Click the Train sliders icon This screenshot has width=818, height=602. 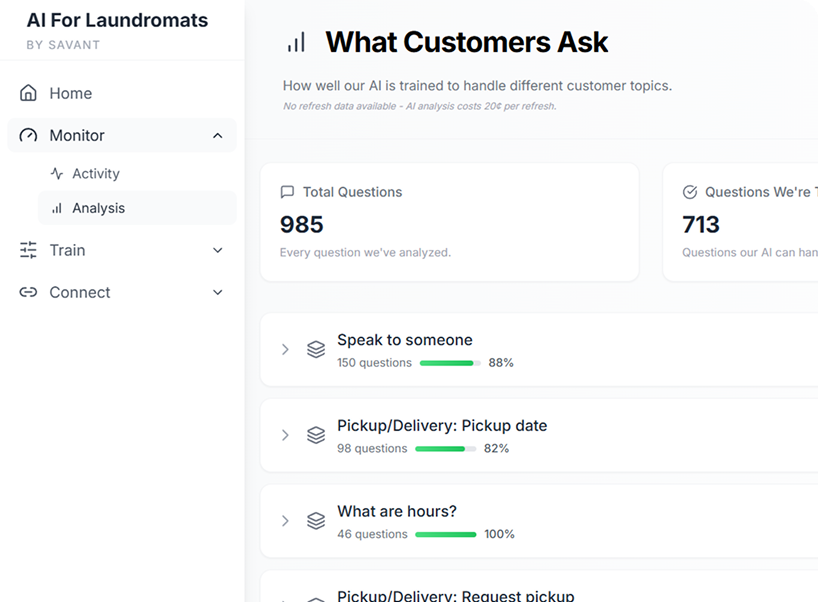pyautogui.click(x=29, y=250)
